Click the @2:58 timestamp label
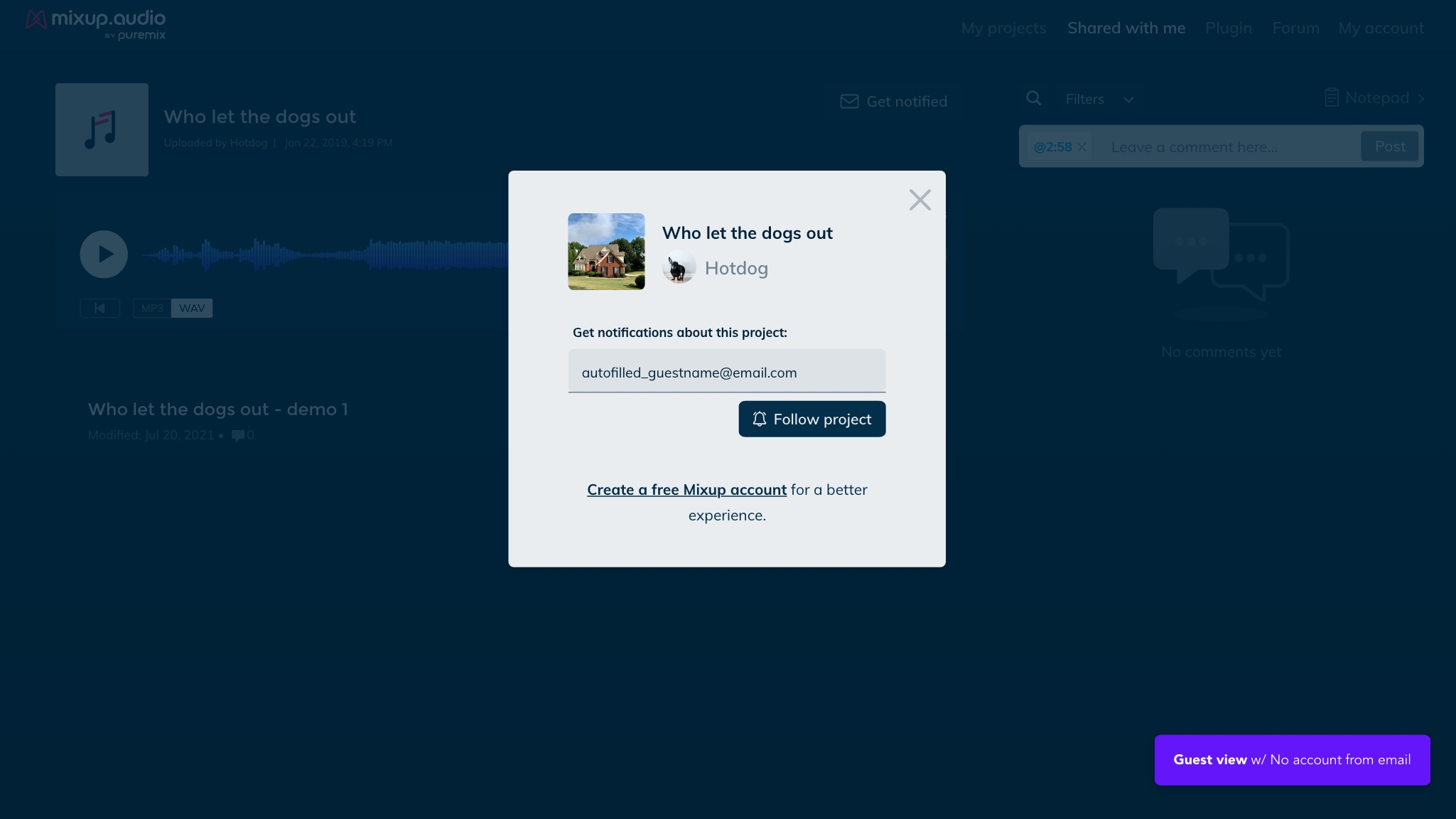 point(1052,147)
